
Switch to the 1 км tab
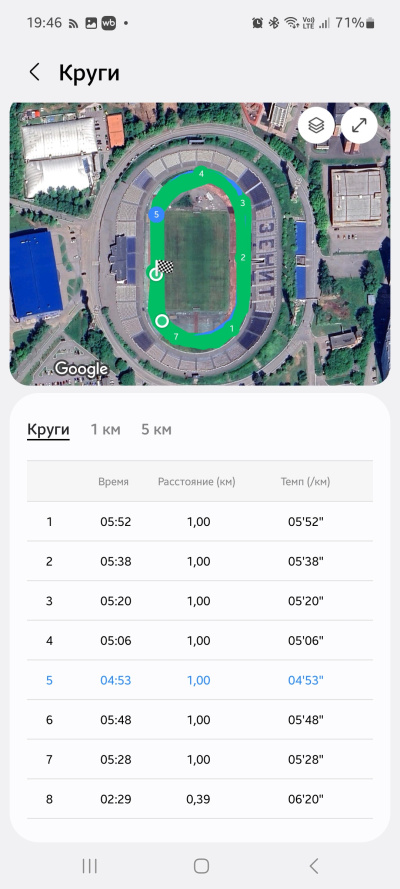click(105, 430)
